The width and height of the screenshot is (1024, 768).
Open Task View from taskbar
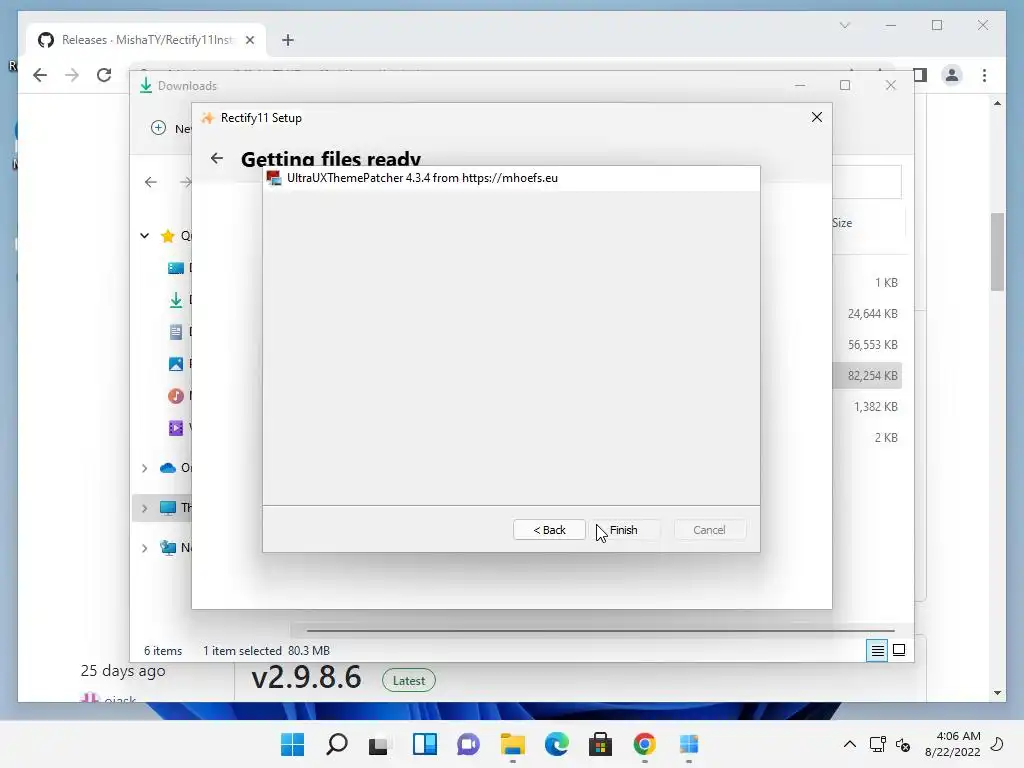coord(379,744)
